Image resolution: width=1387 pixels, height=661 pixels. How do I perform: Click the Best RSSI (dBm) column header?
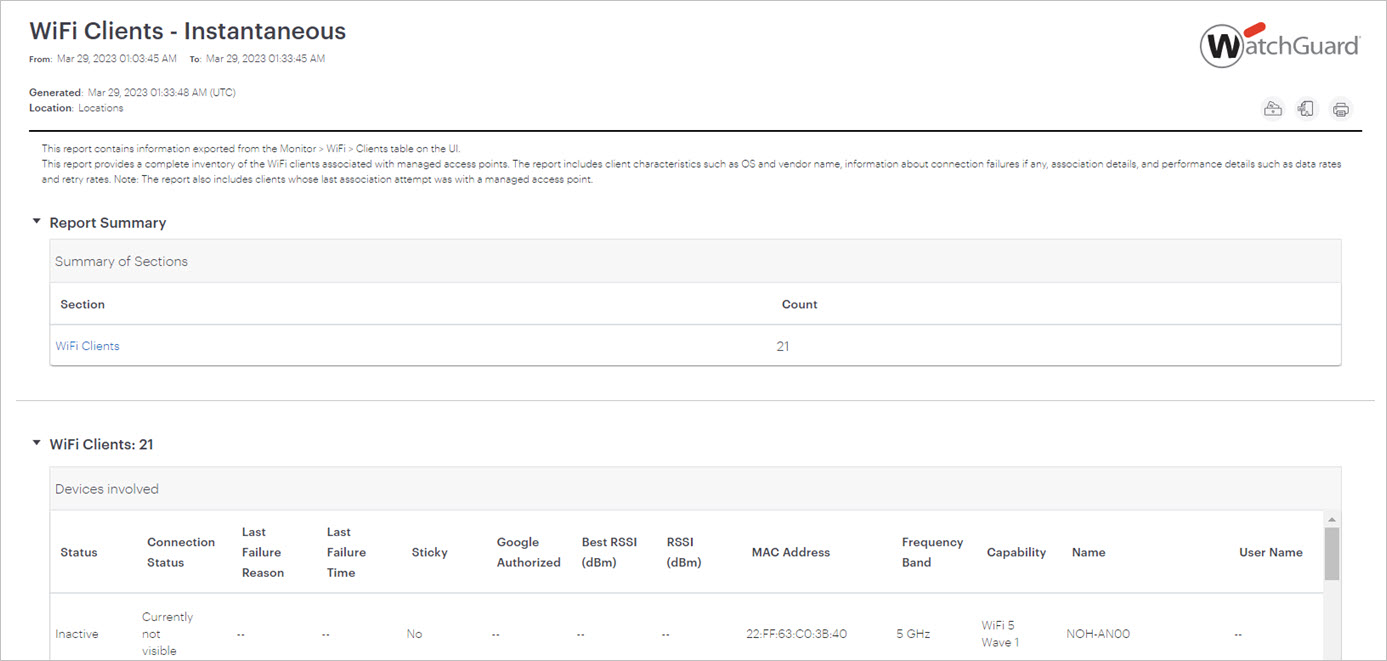[609, 552]
